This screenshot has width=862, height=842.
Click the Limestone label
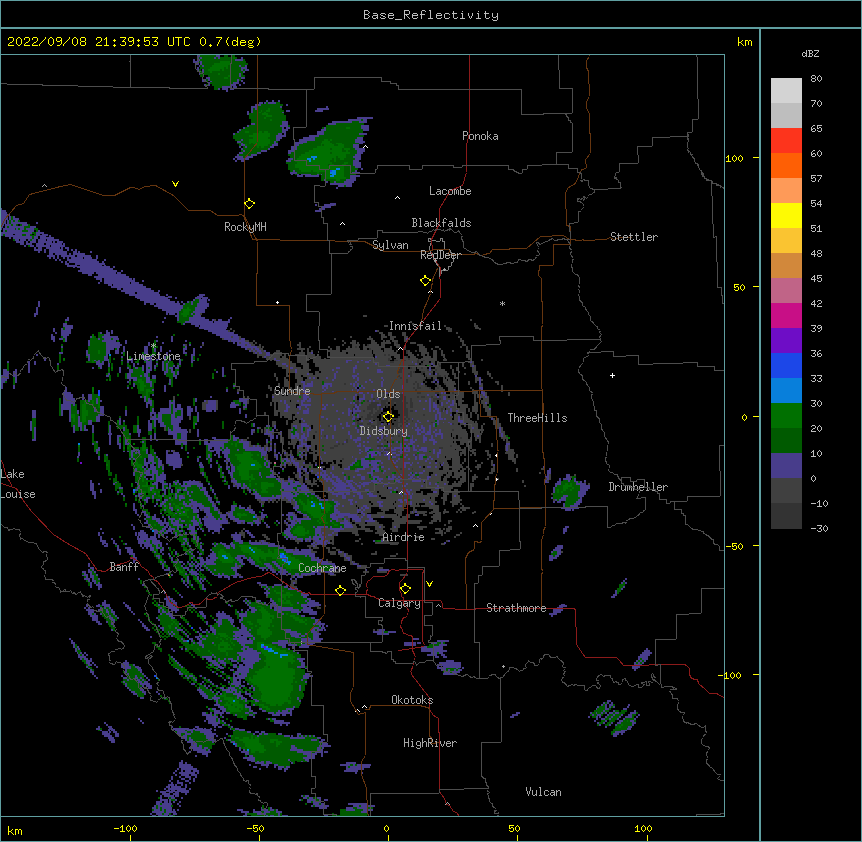(x=153, y=356)
